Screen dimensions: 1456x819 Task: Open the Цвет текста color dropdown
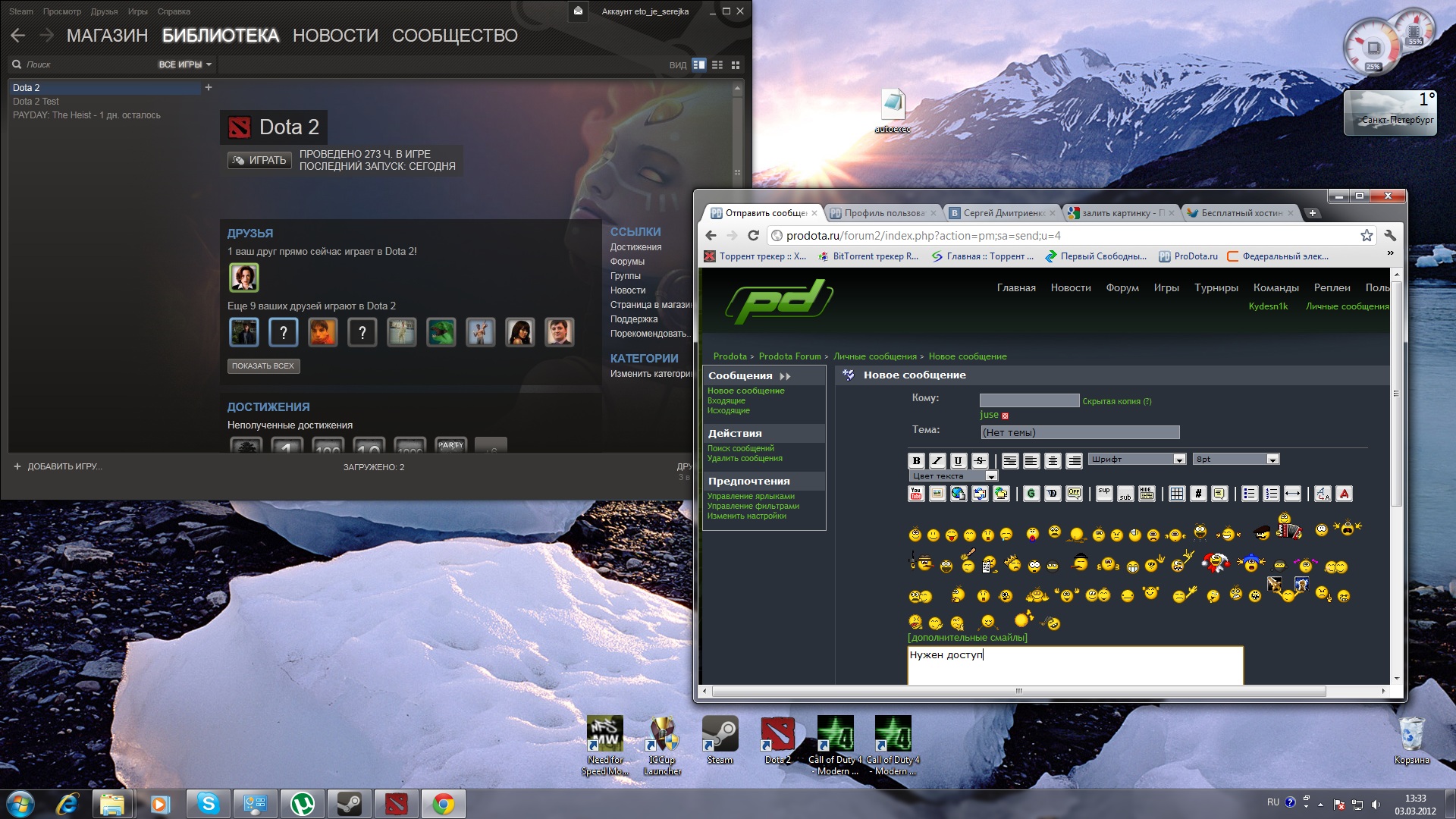coord(953,476)
